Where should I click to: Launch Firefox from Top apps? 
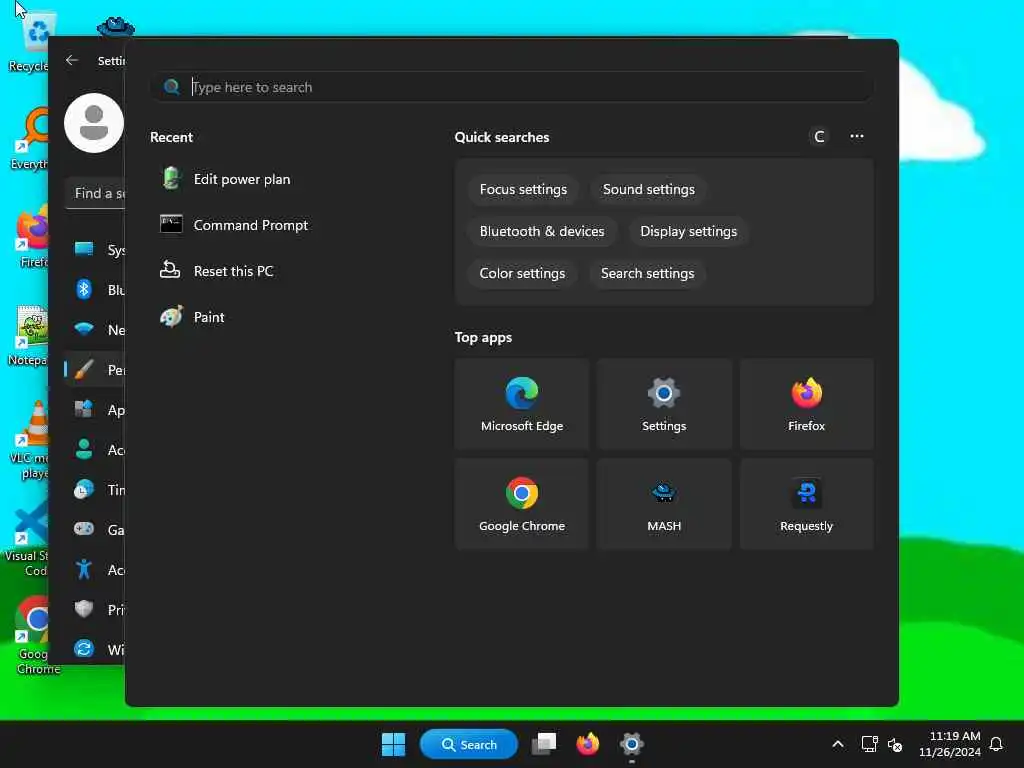point(807,404)
